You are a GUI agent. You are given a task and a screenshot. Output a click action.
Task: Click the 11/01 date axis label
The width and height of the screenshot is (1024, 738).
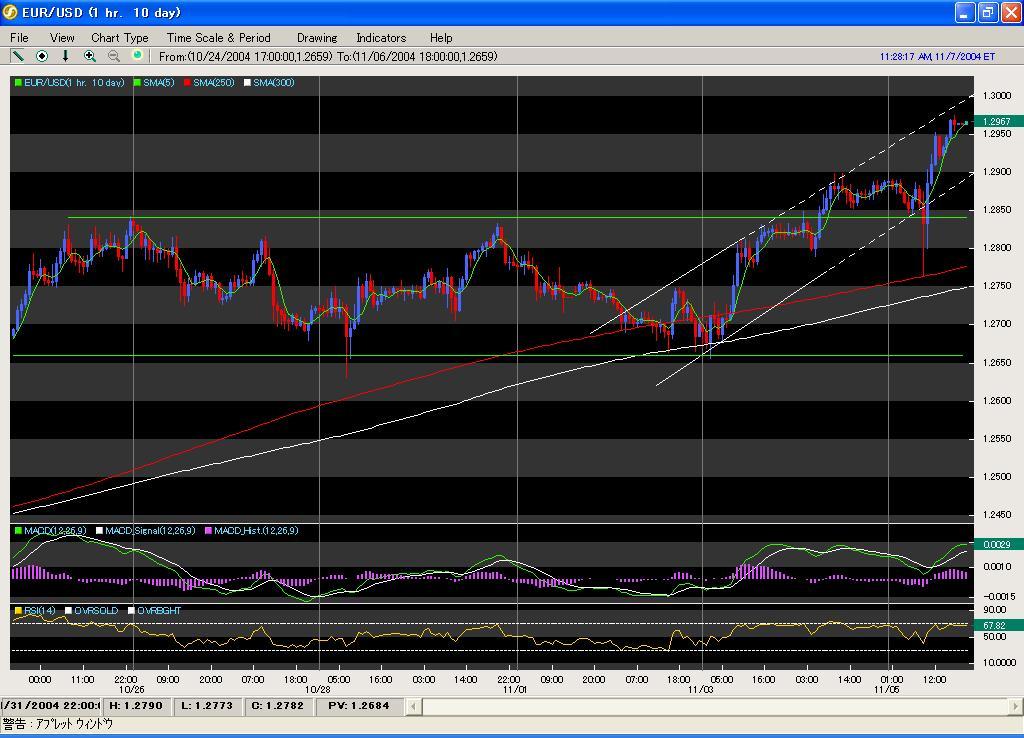coord(515,690)
